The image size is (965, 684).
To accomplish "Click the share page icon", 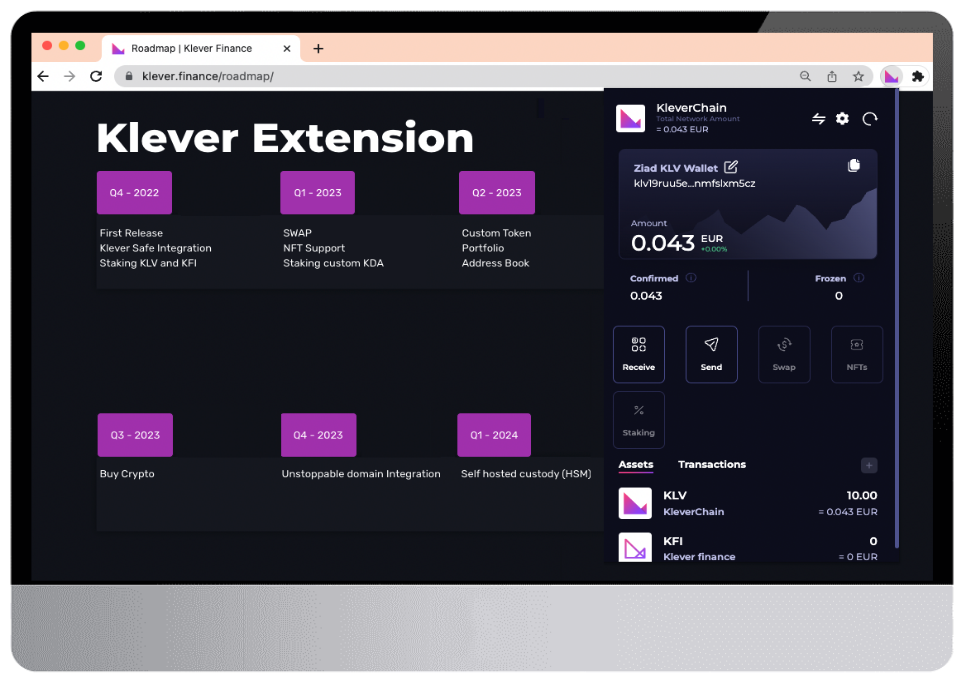I will click(x=831, y=76).
